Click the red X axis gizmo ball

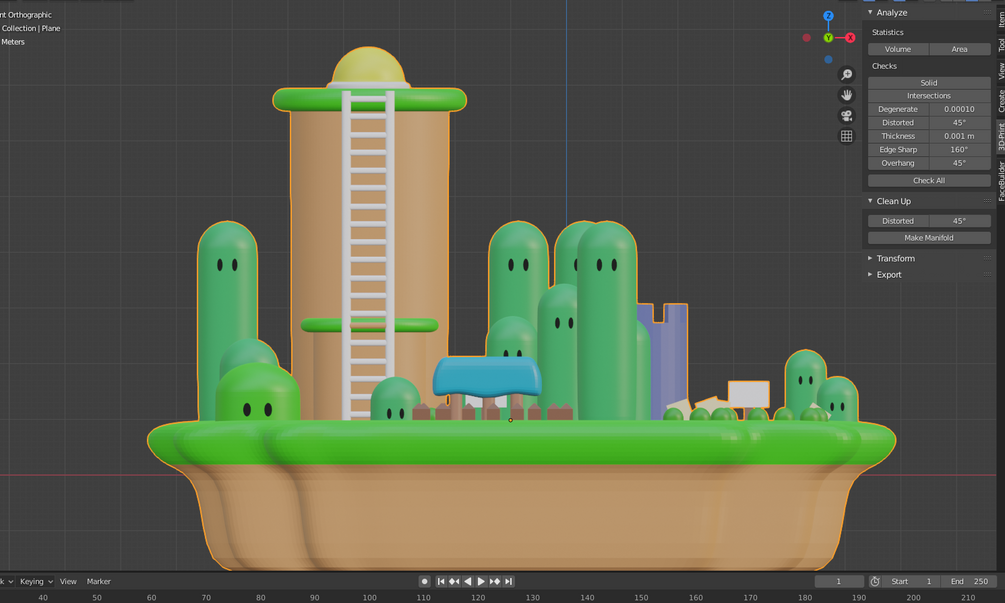point(850,38)
